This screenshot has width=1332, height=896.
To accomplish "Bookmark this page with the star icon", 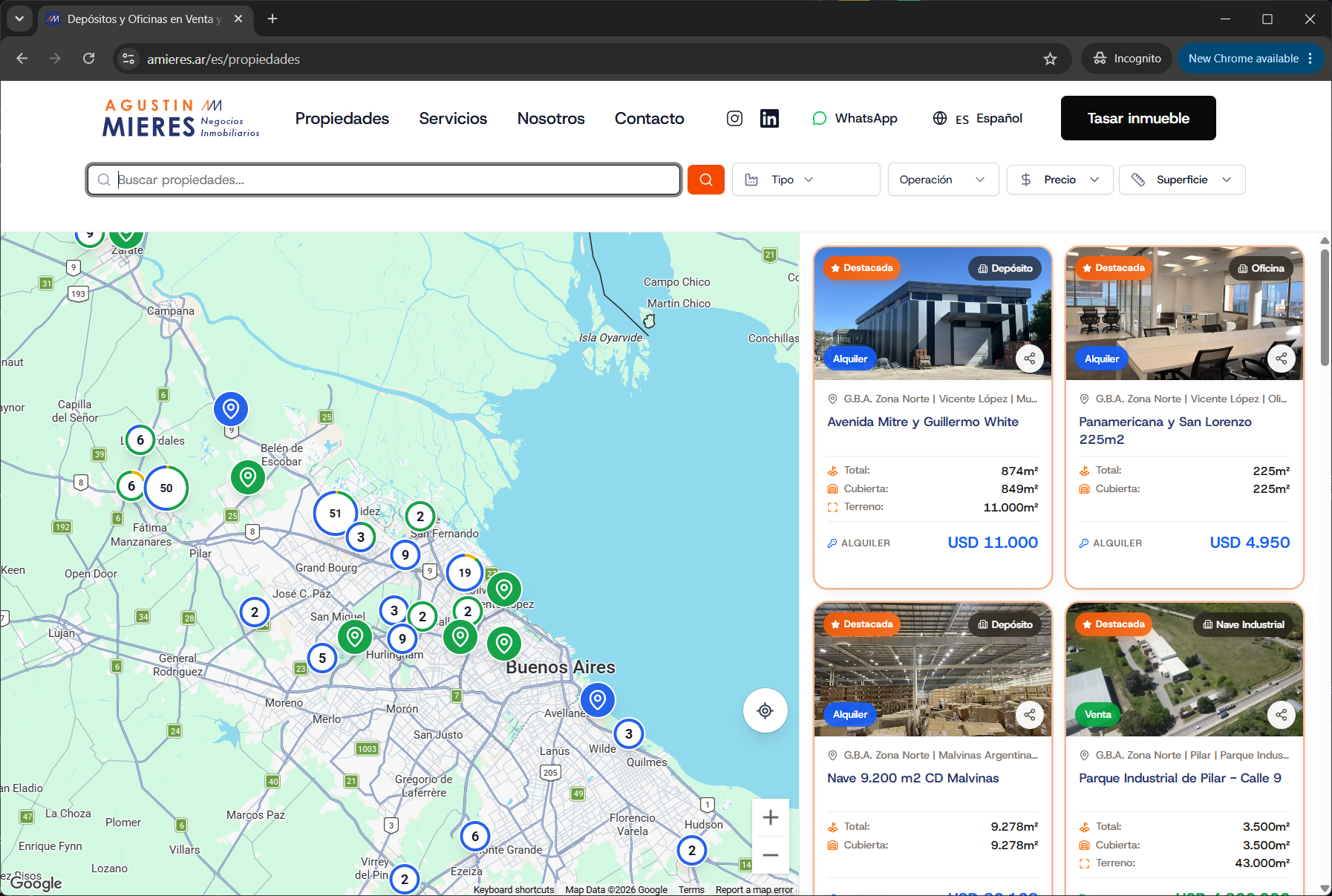I will pyautogui.click(x=1050, y=59).
